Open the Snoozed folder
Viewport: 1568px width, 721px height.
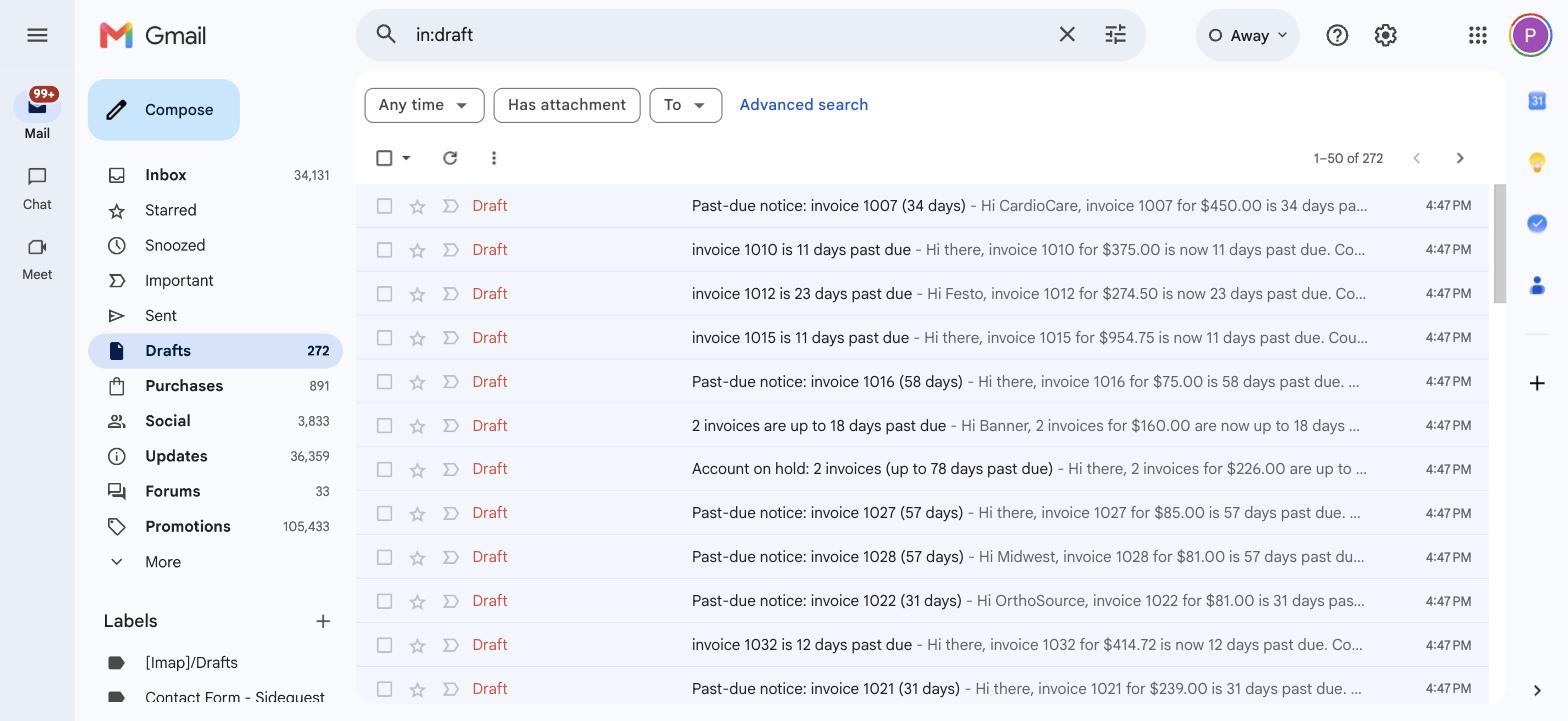point(215,245)
